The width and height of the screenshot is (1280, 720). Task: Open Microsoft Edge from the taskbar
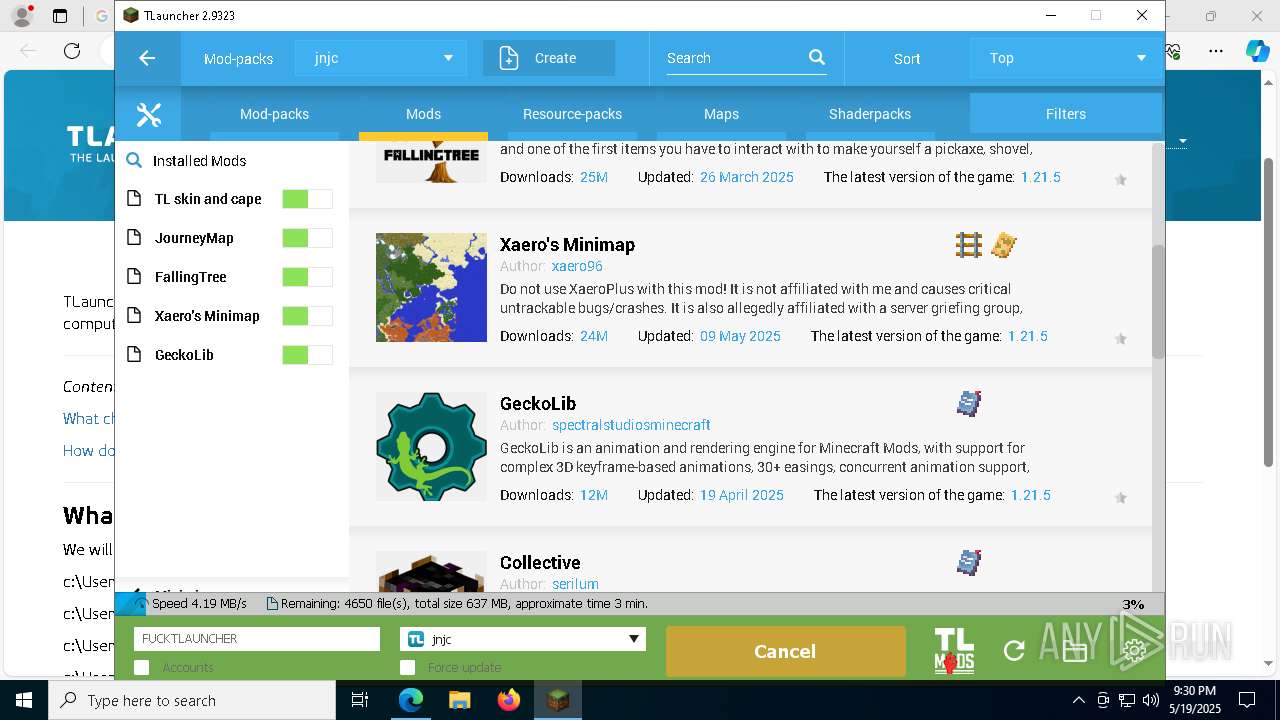411,700
